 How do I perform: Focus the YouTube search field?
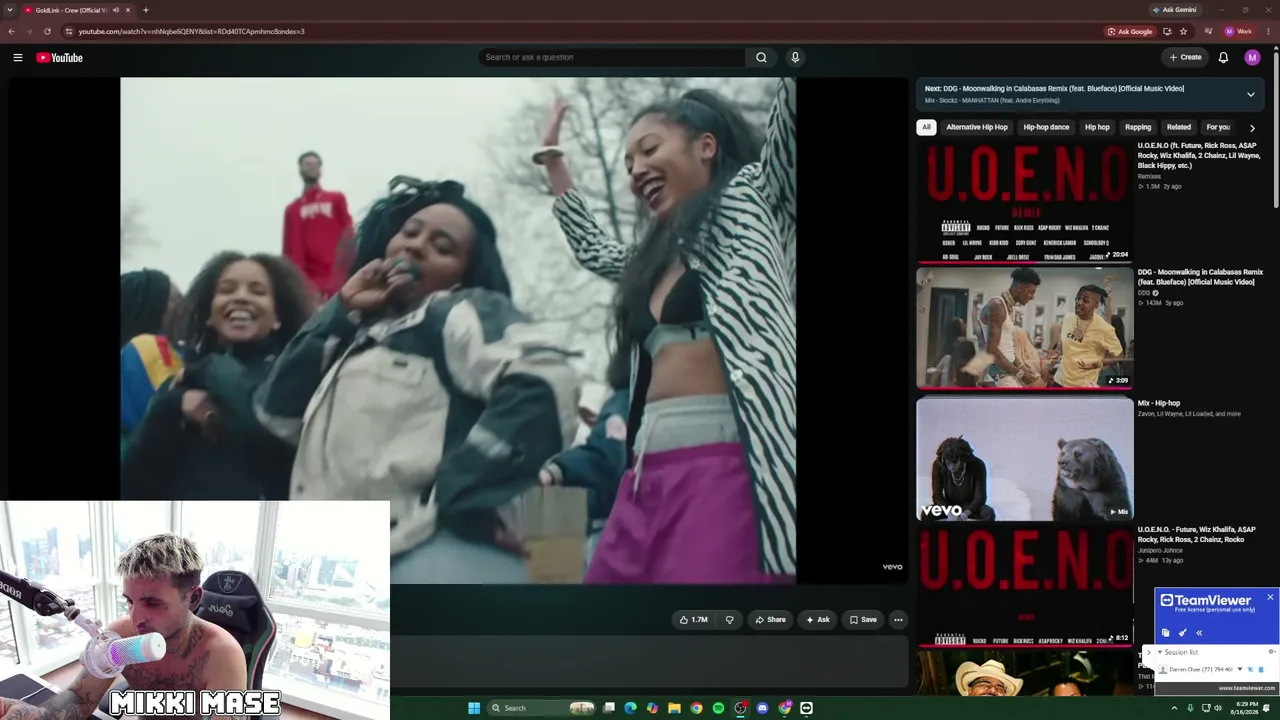coord(611,57)
